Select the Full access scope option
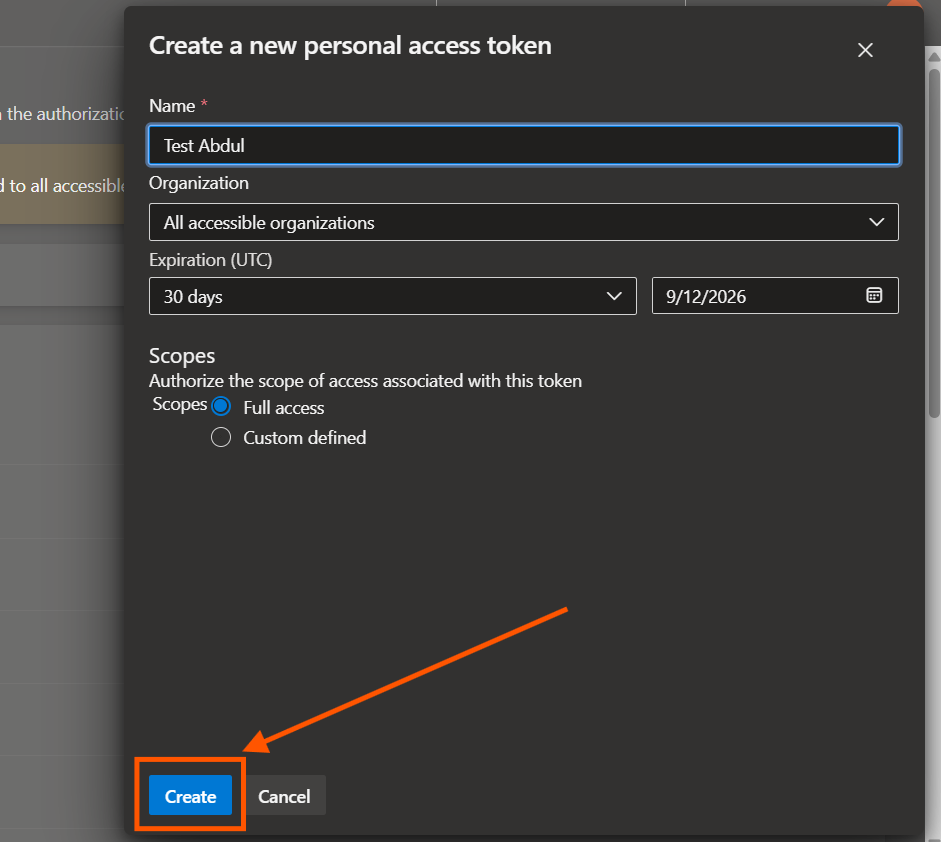941x842 pixels. (x=221, y=407)
